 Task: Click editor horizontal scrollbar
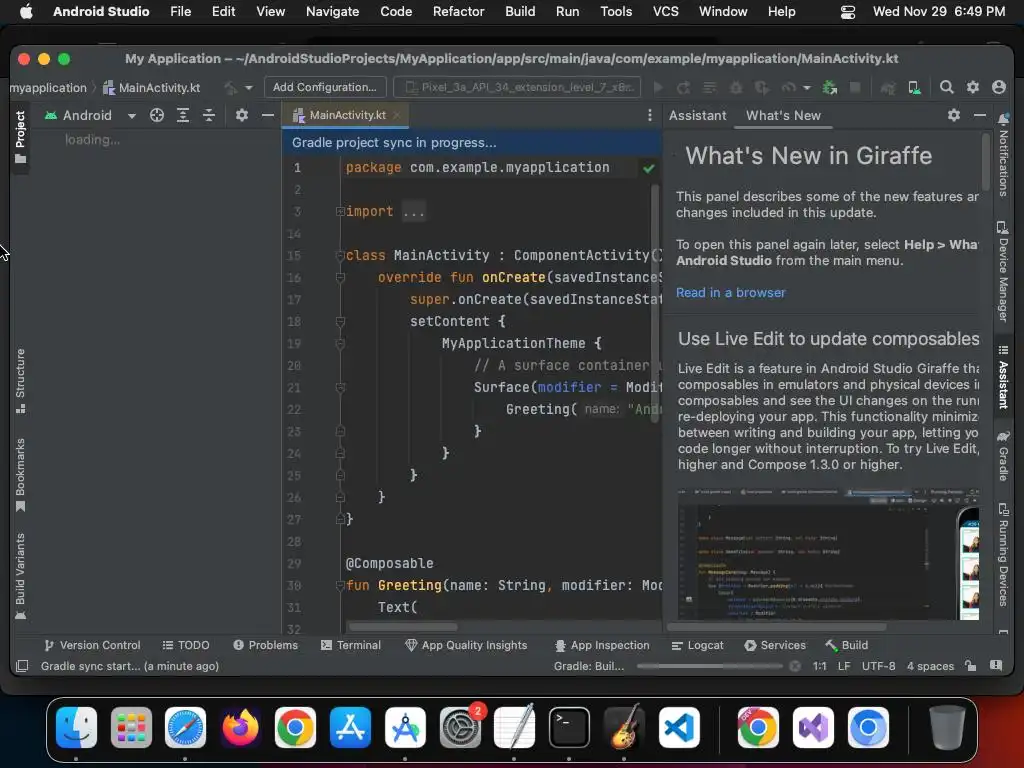403,627
